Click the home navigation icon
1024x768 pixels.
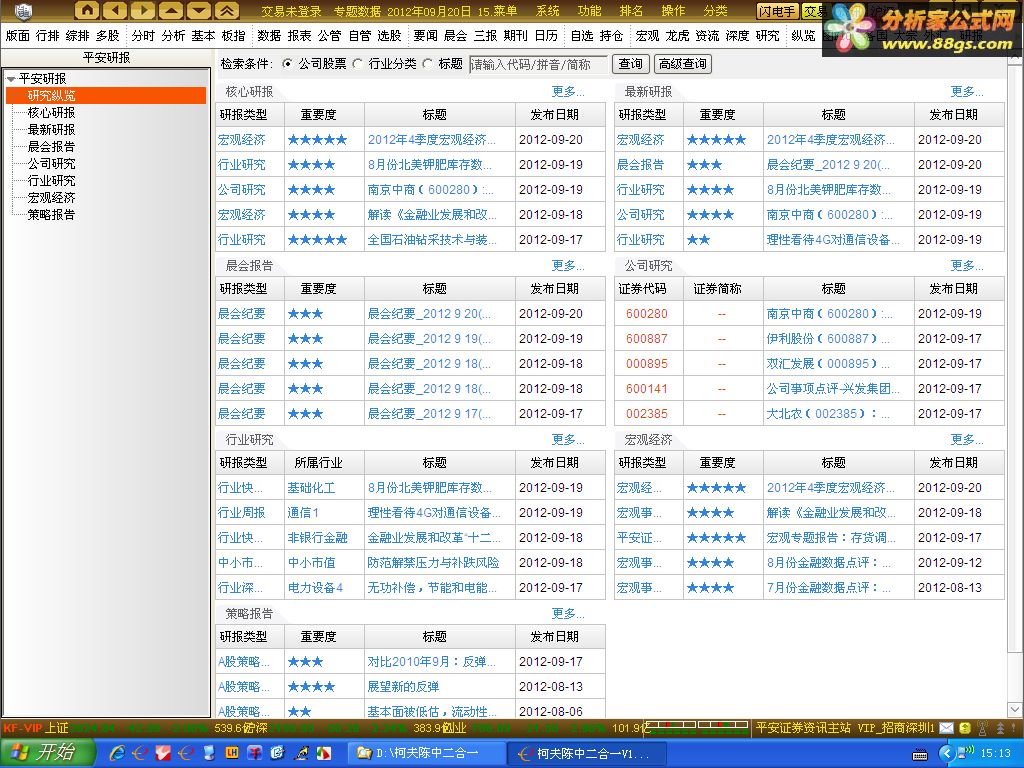coord(87,10)
